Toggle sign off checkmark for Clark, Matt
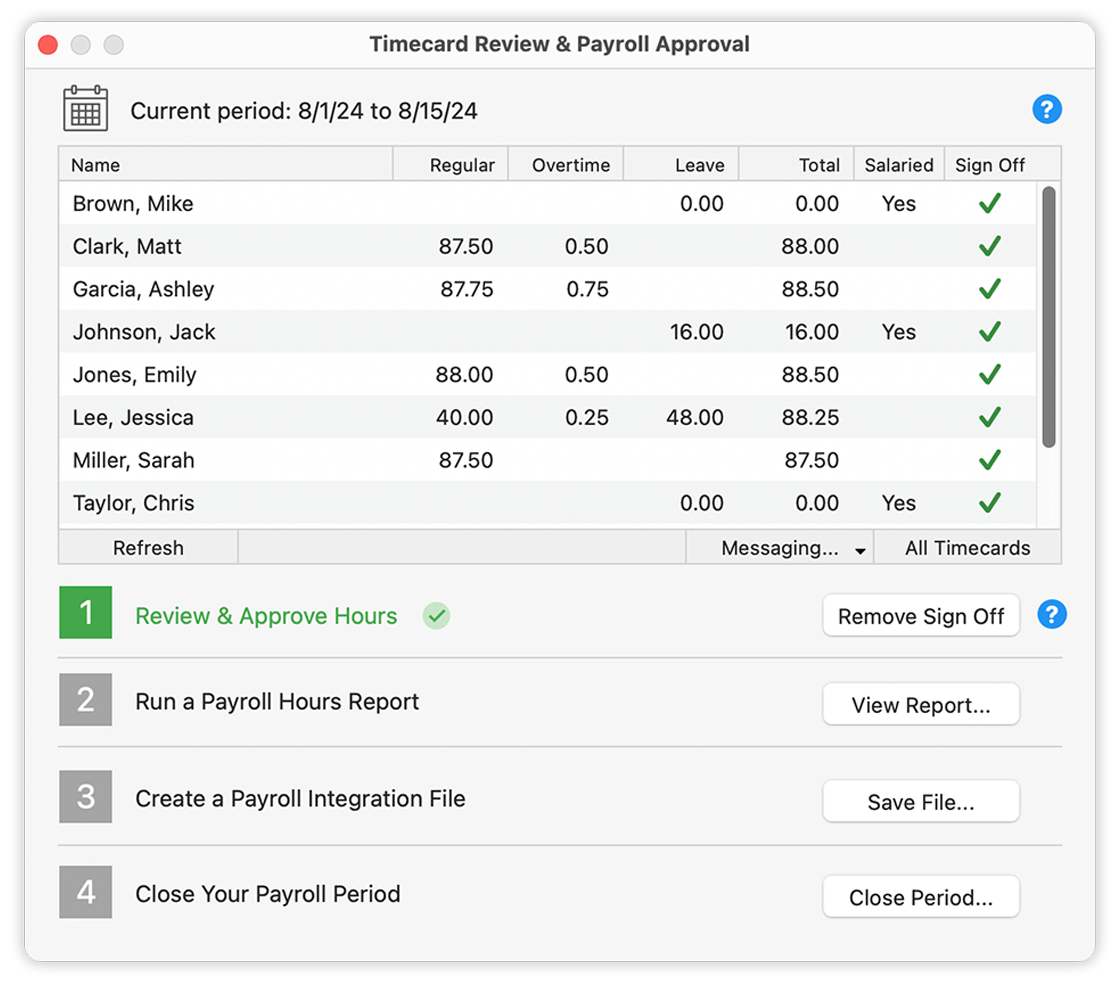This screenshot has width=1120, height=996. [989, 246]
